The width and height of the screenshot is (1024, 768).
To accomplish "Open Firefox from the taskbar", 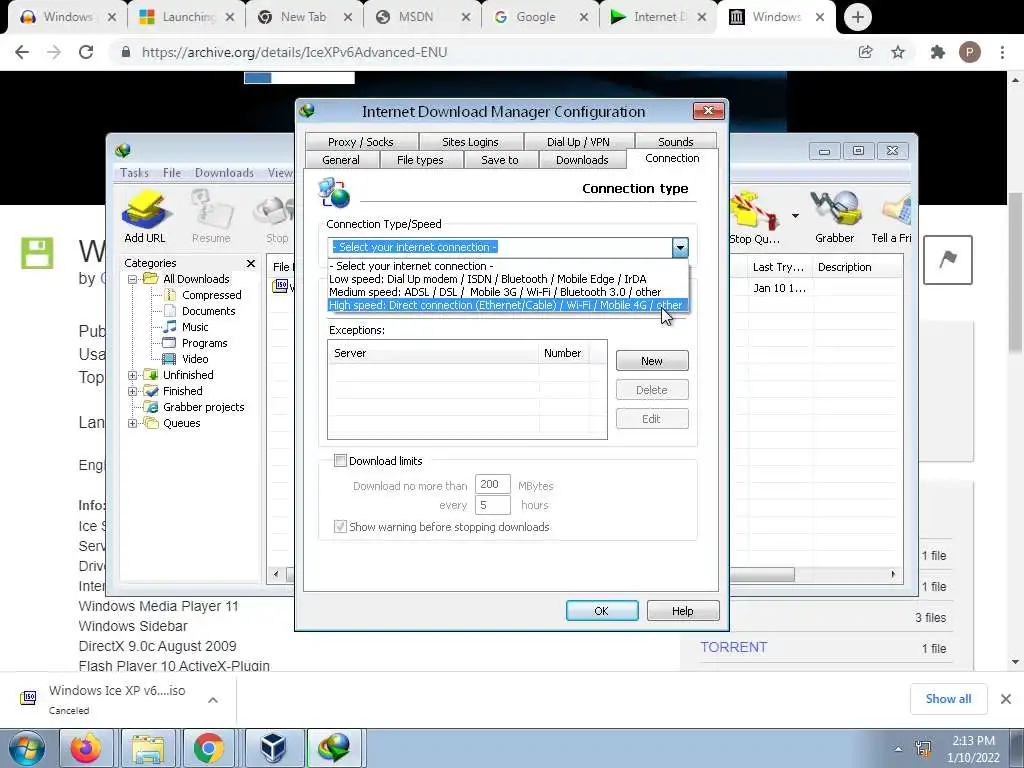I will point(86,748).
